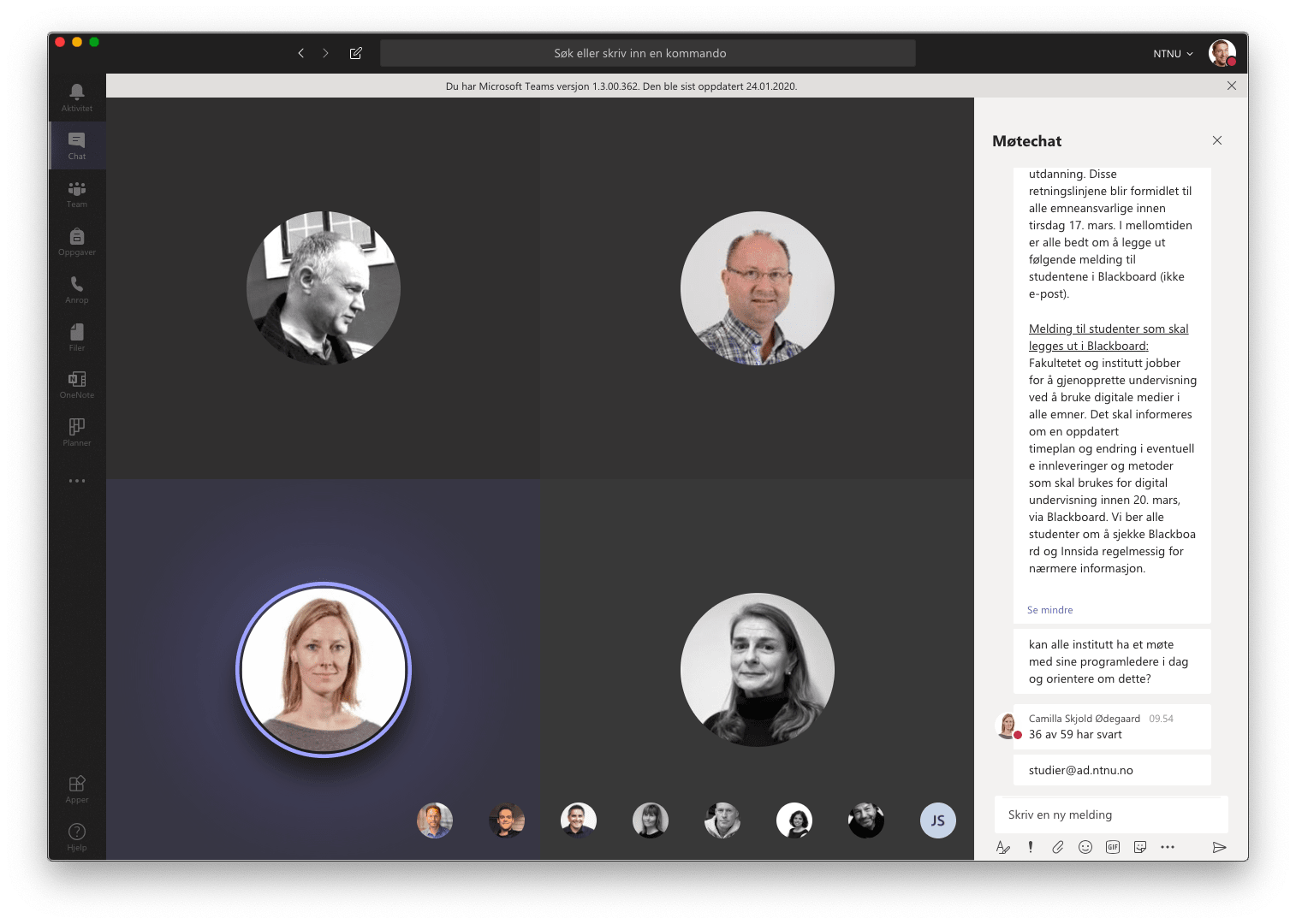The height and width of the screenshot is (924, 1296).
Task: Insert a GIF in the message
Action: [x=1113, y=847]
